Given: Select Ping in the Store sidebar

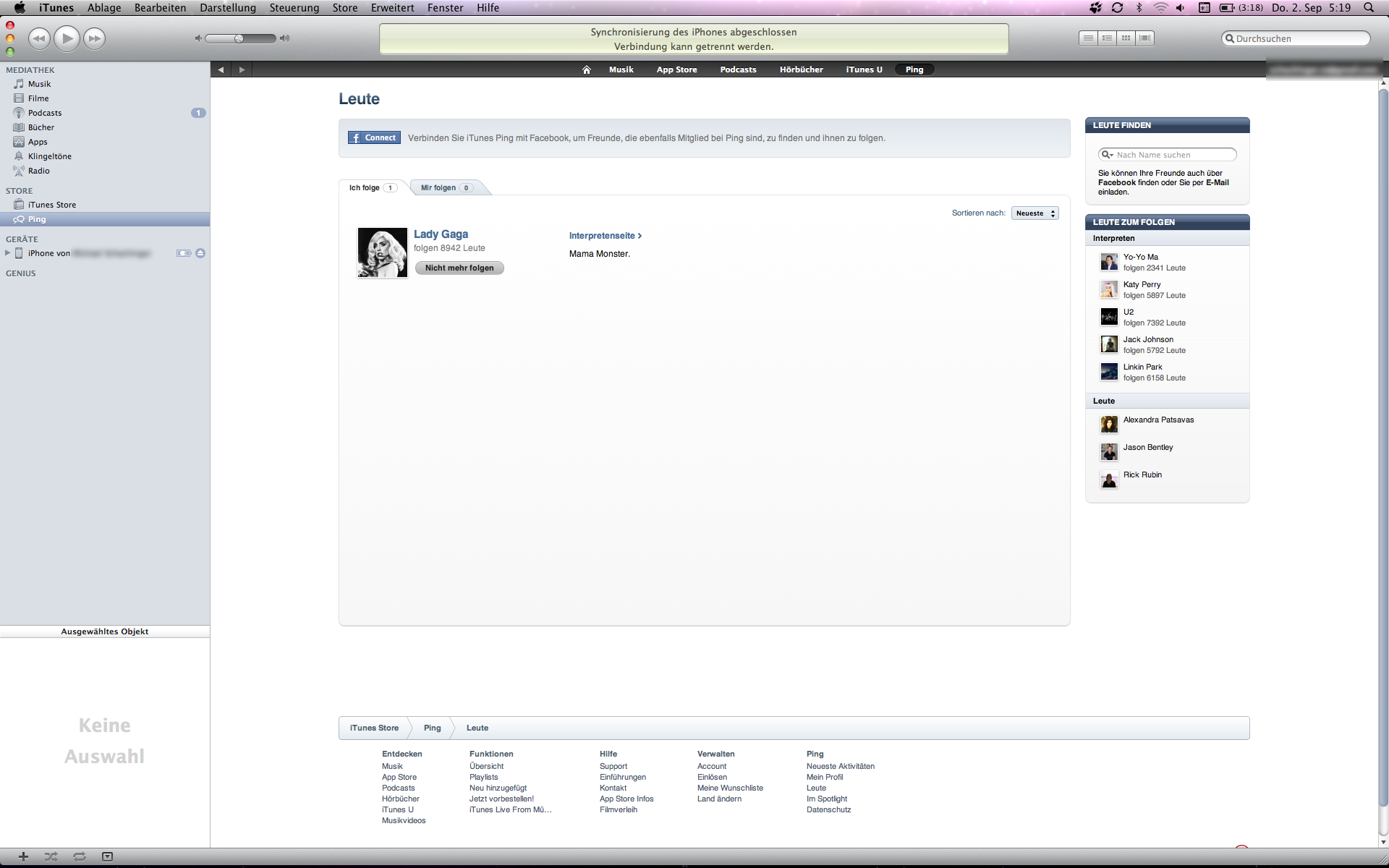Looking at the screenshot, I should (x=105, y=219).
